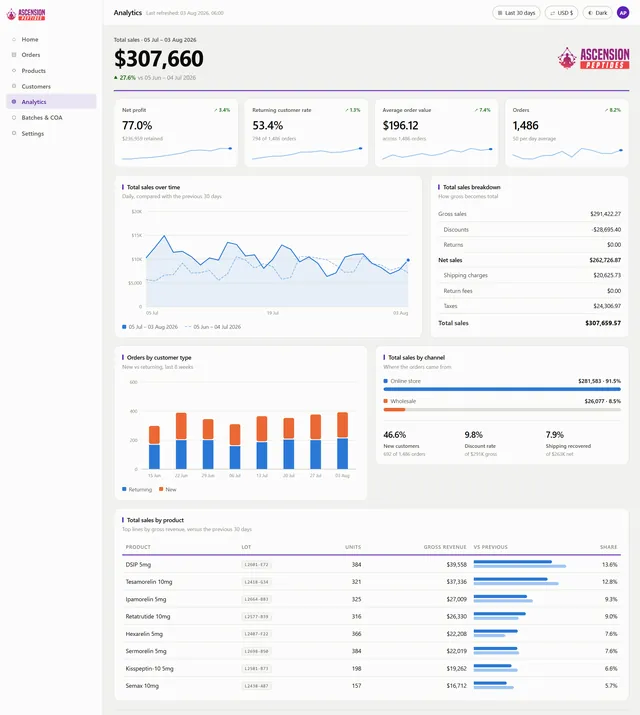
Task: Open the Average order value $196.12 card
Action: (436, 133)
